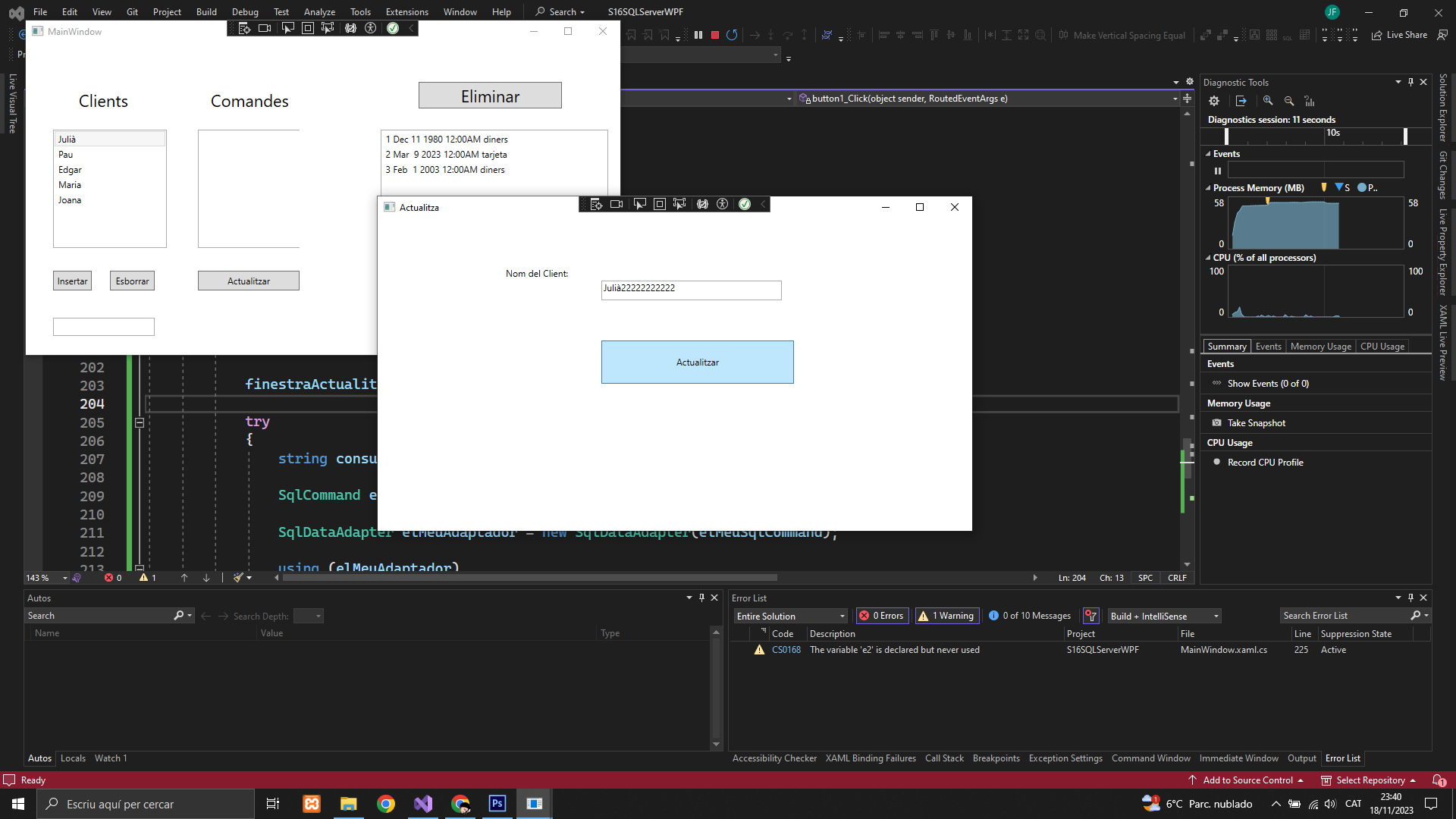This screenshot has height=819, width=1456.
Task: Open Diagnostic Tools settings gear
Action: point(1214,101)
